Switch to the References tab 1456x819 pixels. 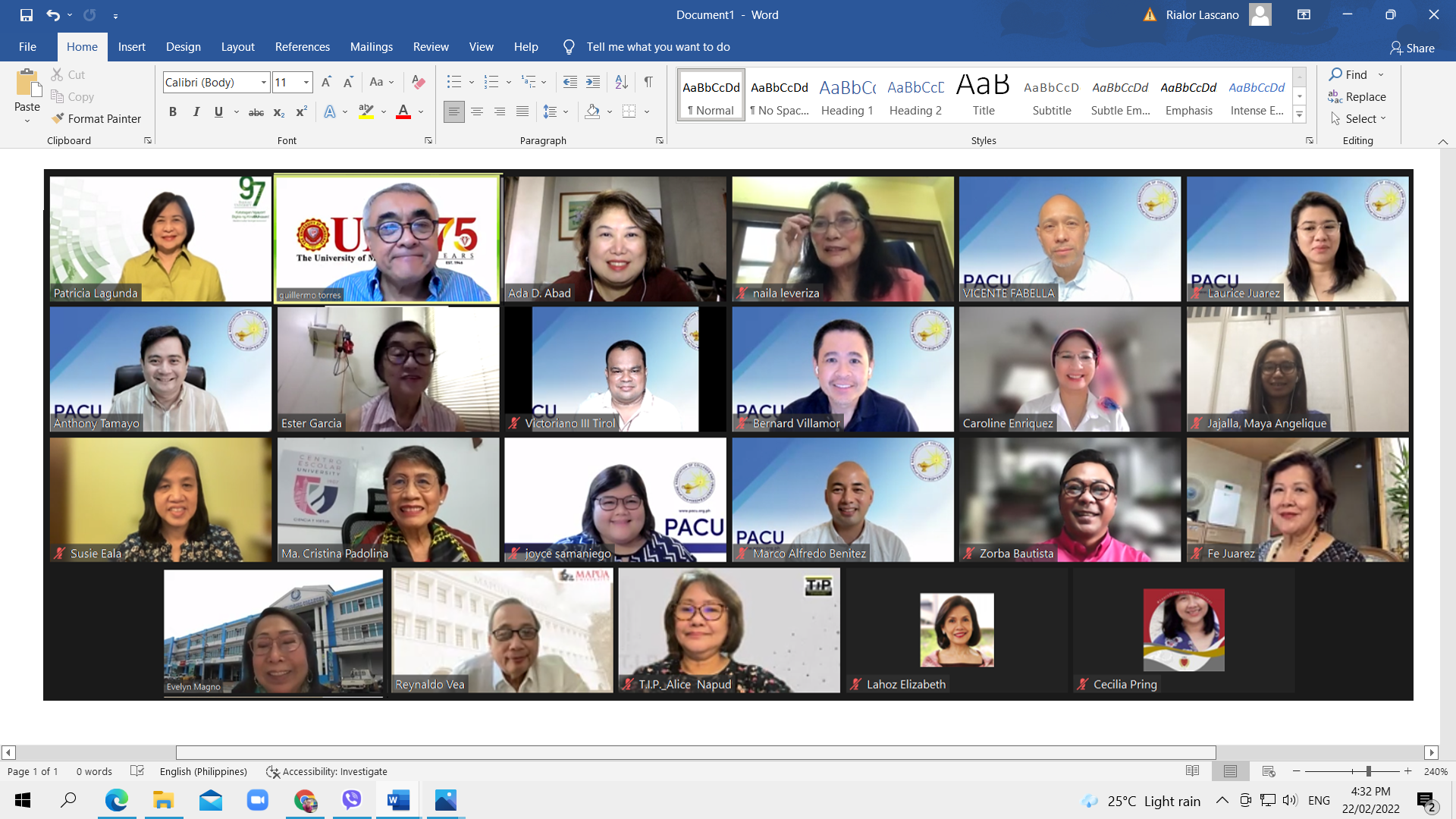[302, 47]
